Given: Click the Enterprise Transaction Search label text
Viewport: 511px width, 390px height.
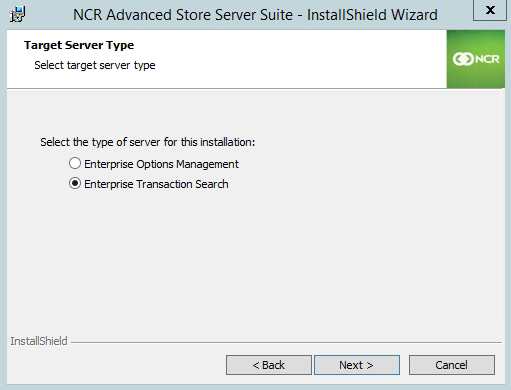Looking at the screenshot, I should coord(156,184).
